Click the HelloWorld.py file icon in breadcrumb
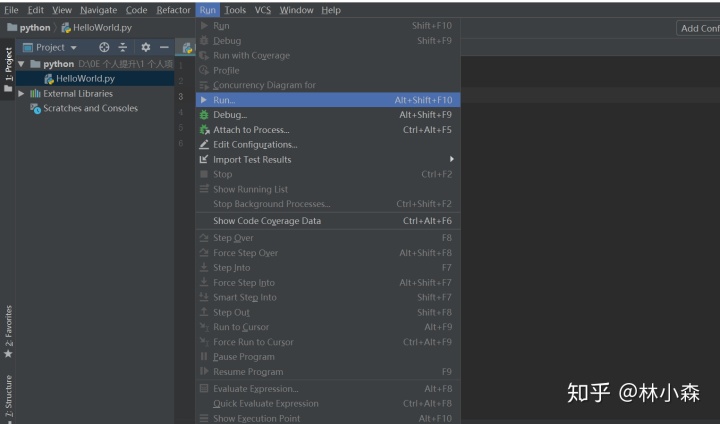This screenshot has width=720, height=424. (x=66, y=28)
